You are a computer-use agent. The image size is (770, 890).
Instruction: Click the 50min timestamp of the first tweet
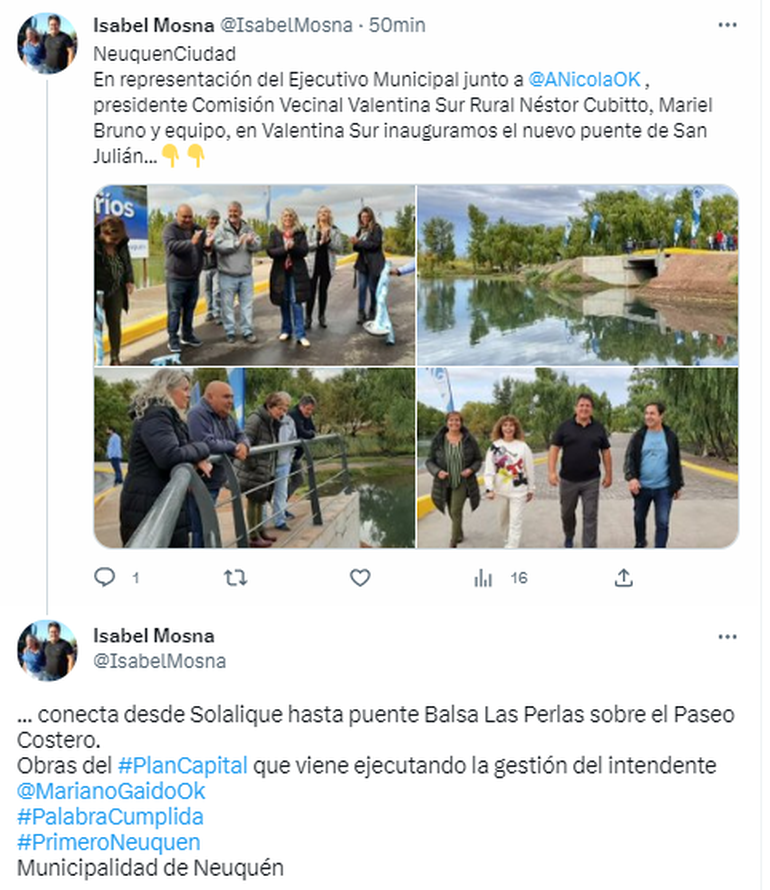tap(397, 25)
